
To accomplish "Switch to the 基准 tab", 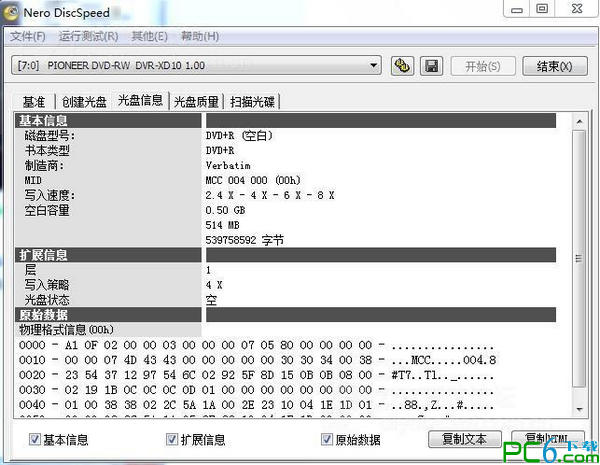I will (x=34, y=101).
